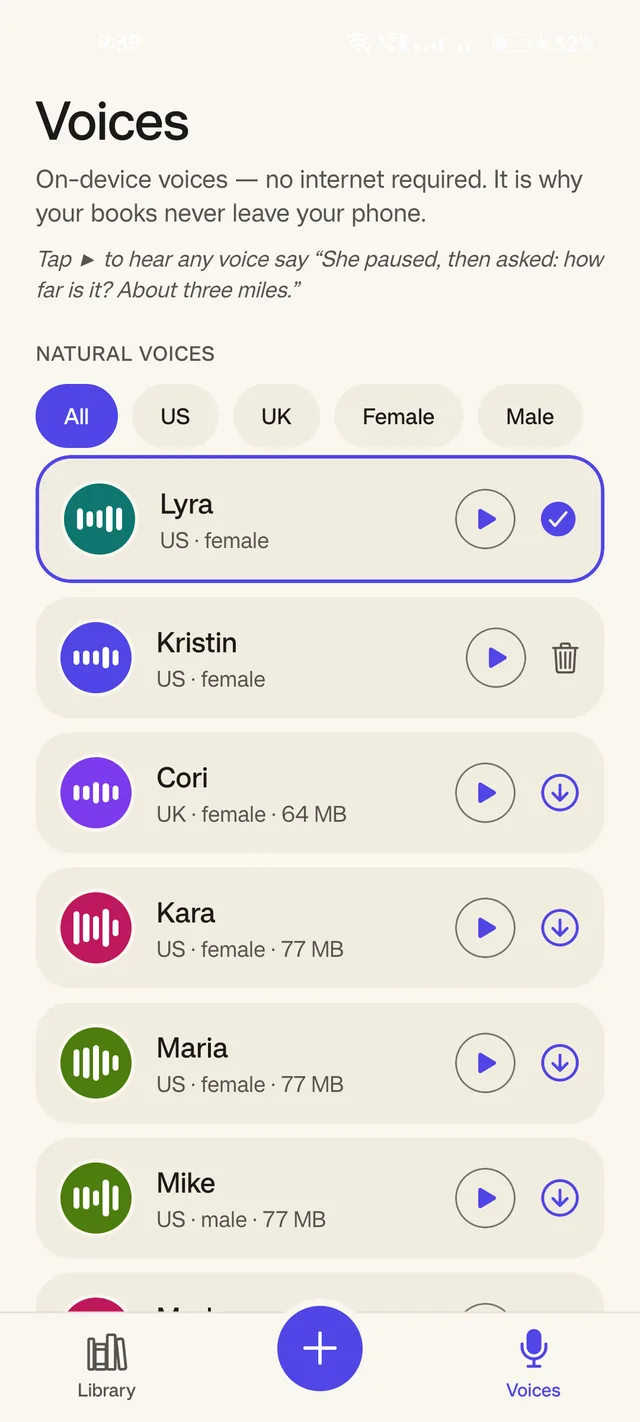640x1422 pixels.
Task: Select the Kristin voice name
Action: pos(197,643)
